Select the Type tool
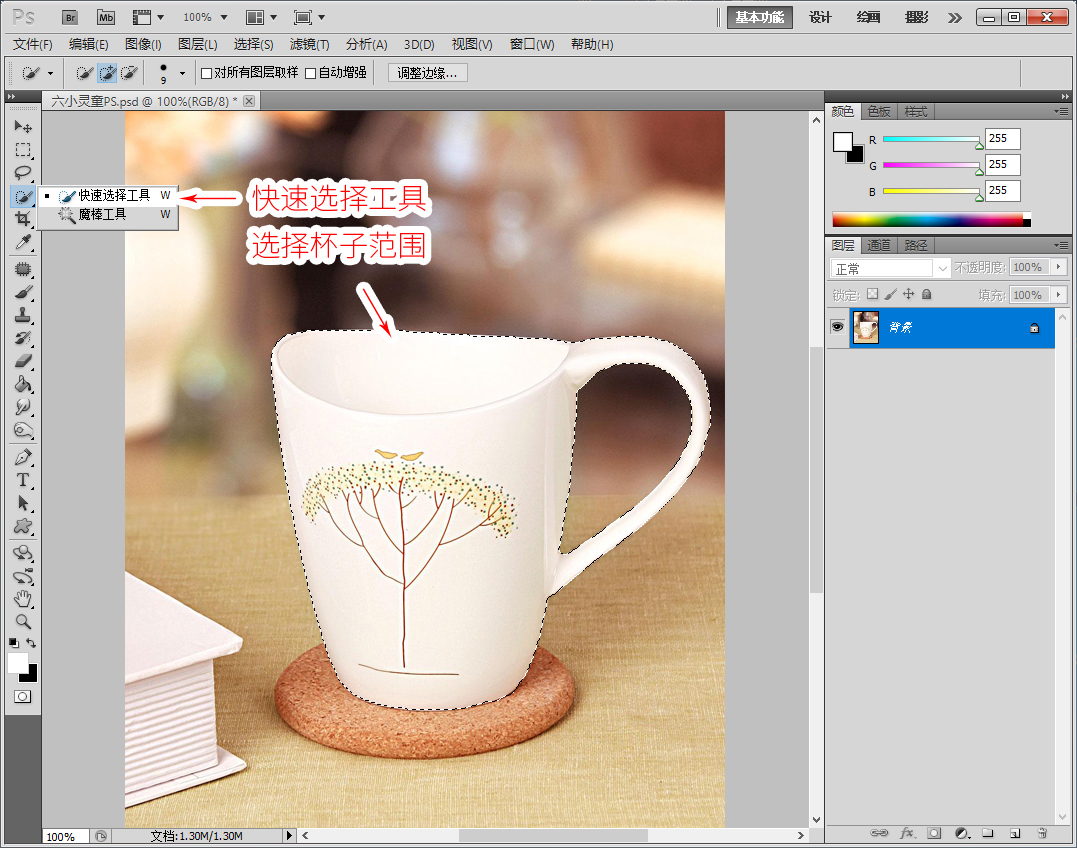Viewport: 1077px width, 848px height. pos(23,480)
